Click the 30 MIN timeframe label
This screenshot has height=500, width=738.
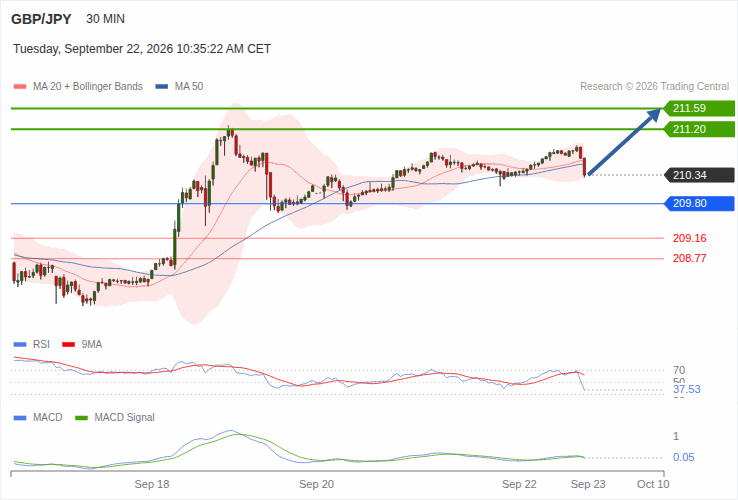pyautogui.click(x=105, y=19)
